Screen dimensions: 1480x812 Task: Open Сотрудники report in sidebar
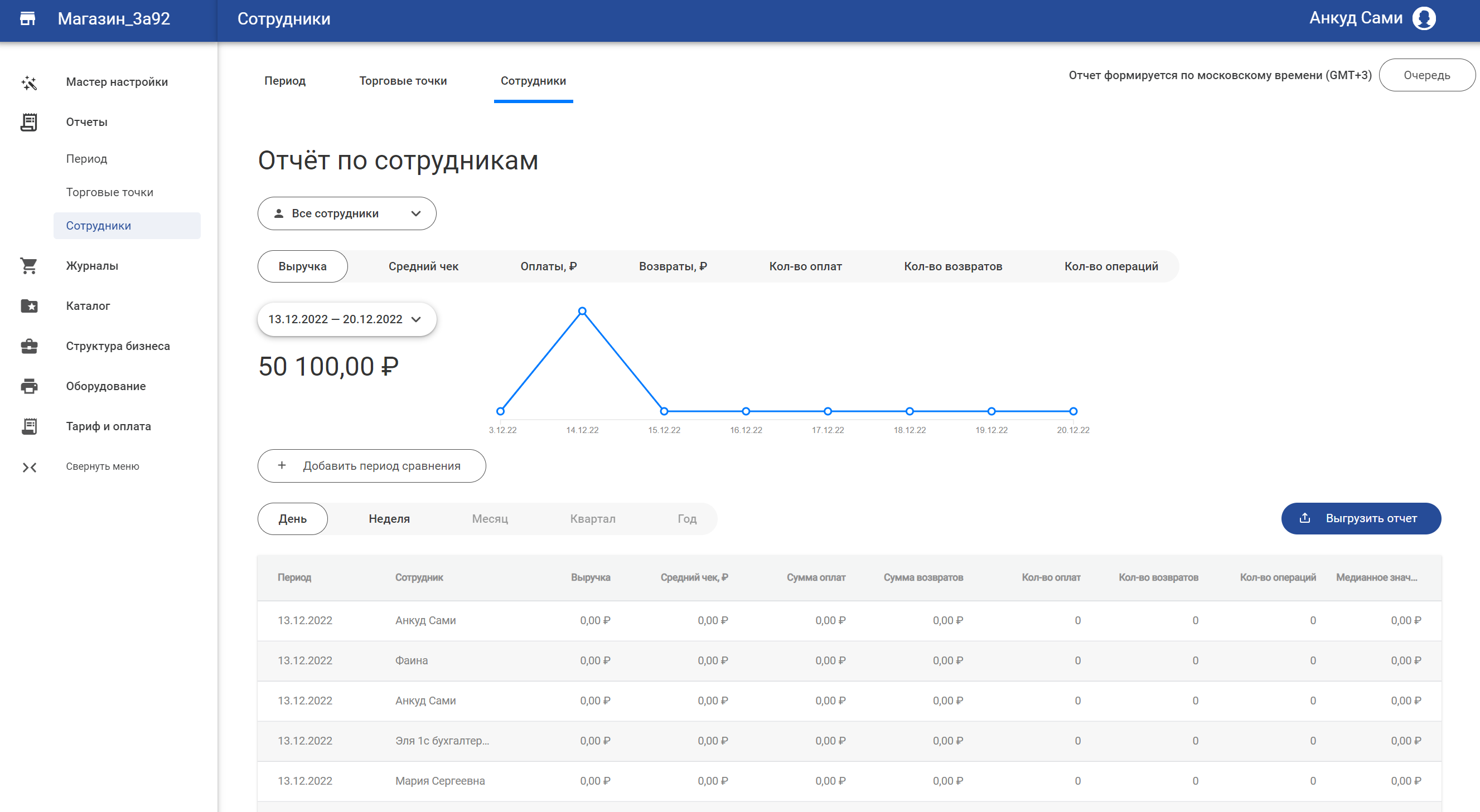[x=127, y=226]
